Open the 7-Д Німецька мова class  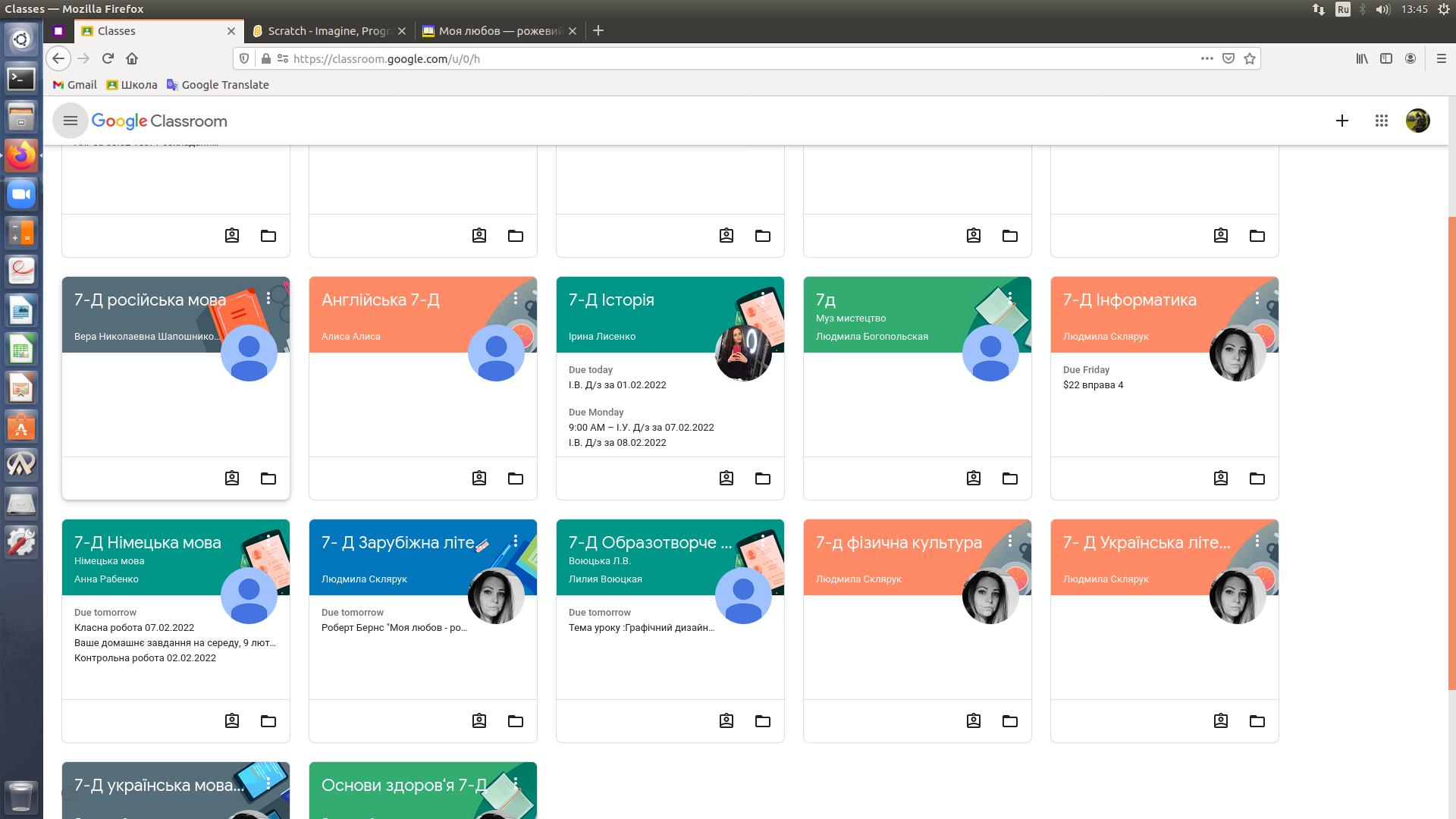[x=147, y=542]
